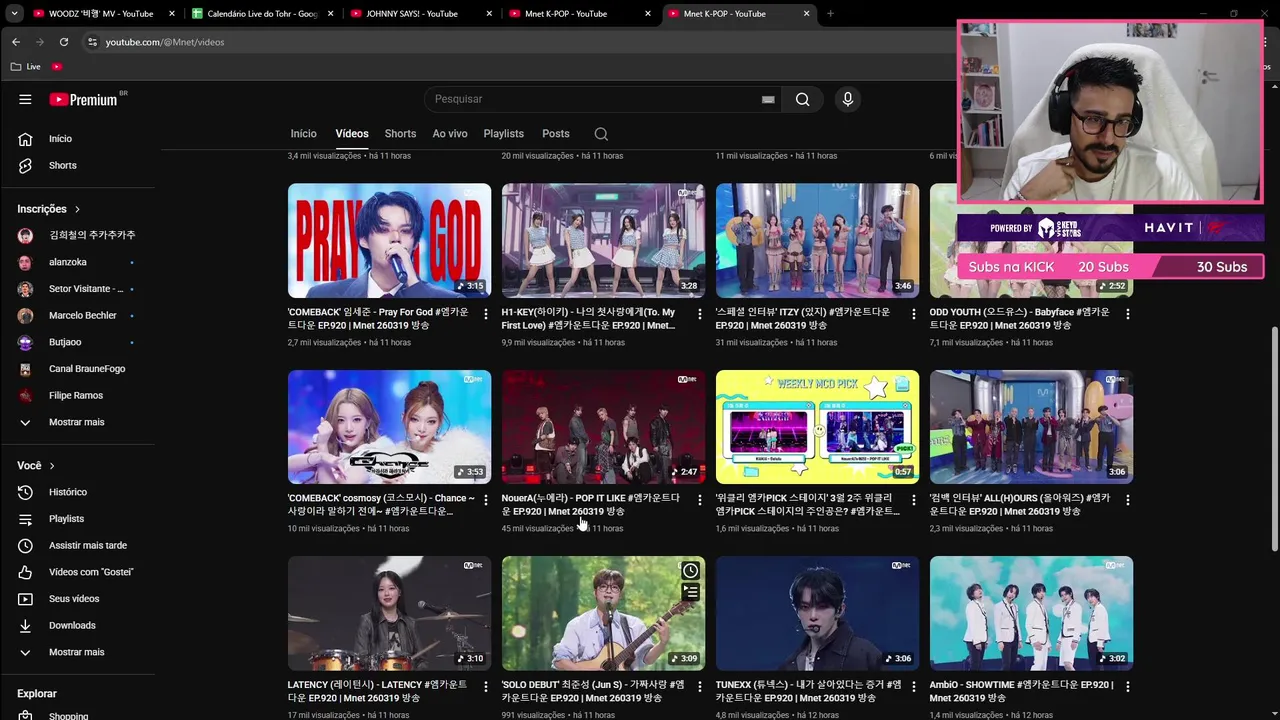The image size is (1280, 720).
Task: Expand subscriptions with Mostrar mais
Action: pos(77,422)
